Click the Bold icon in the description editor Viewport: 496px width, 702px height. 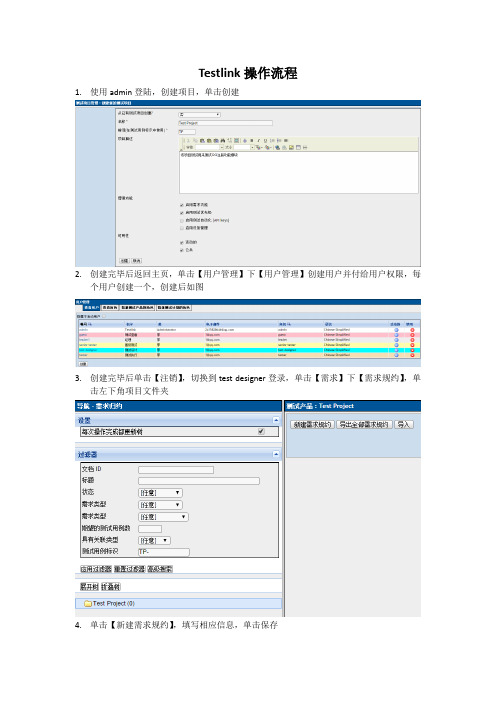coord(252,141)
